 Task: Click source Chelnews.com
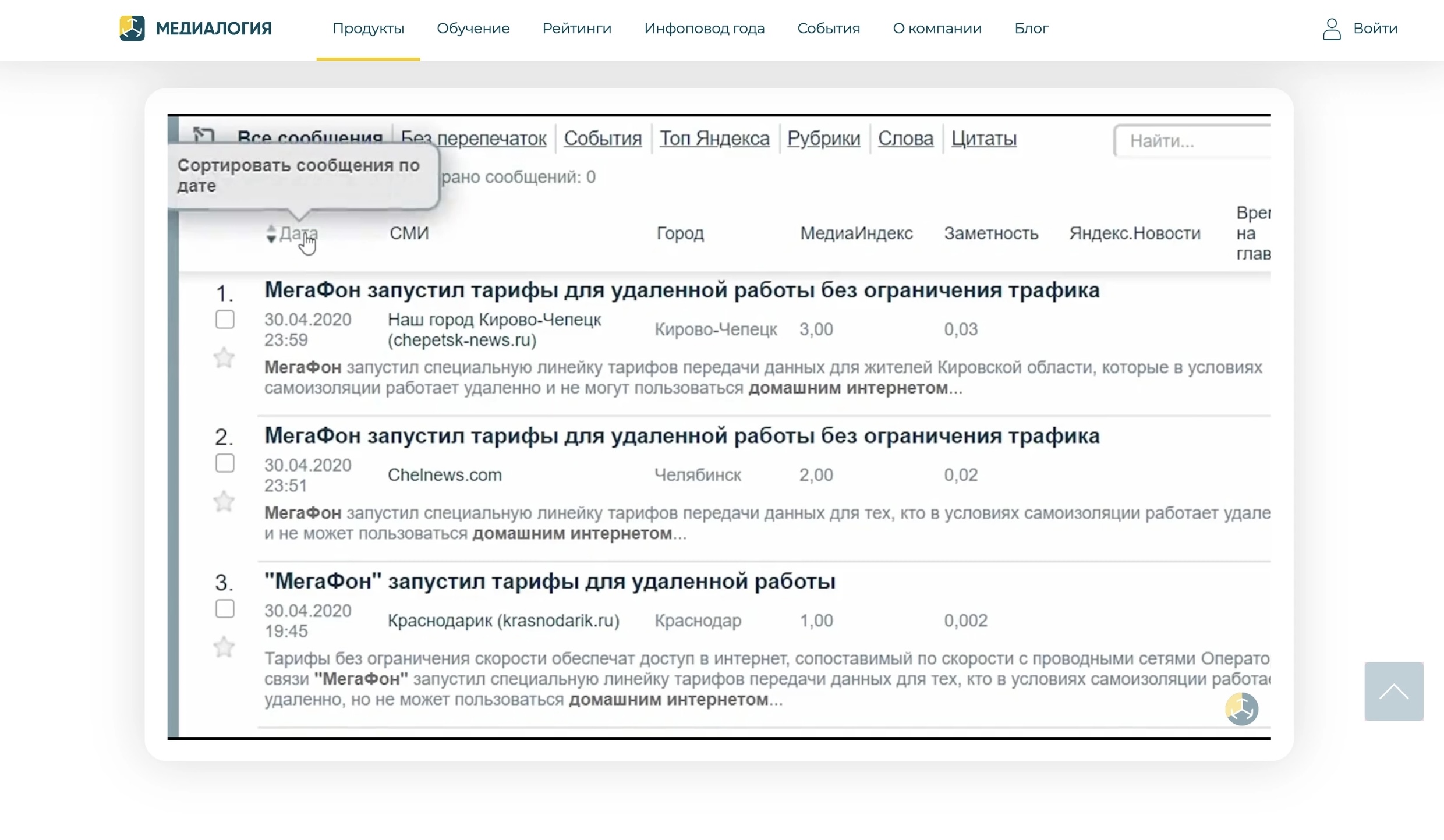pyautogui.click(x=444, y=475)
